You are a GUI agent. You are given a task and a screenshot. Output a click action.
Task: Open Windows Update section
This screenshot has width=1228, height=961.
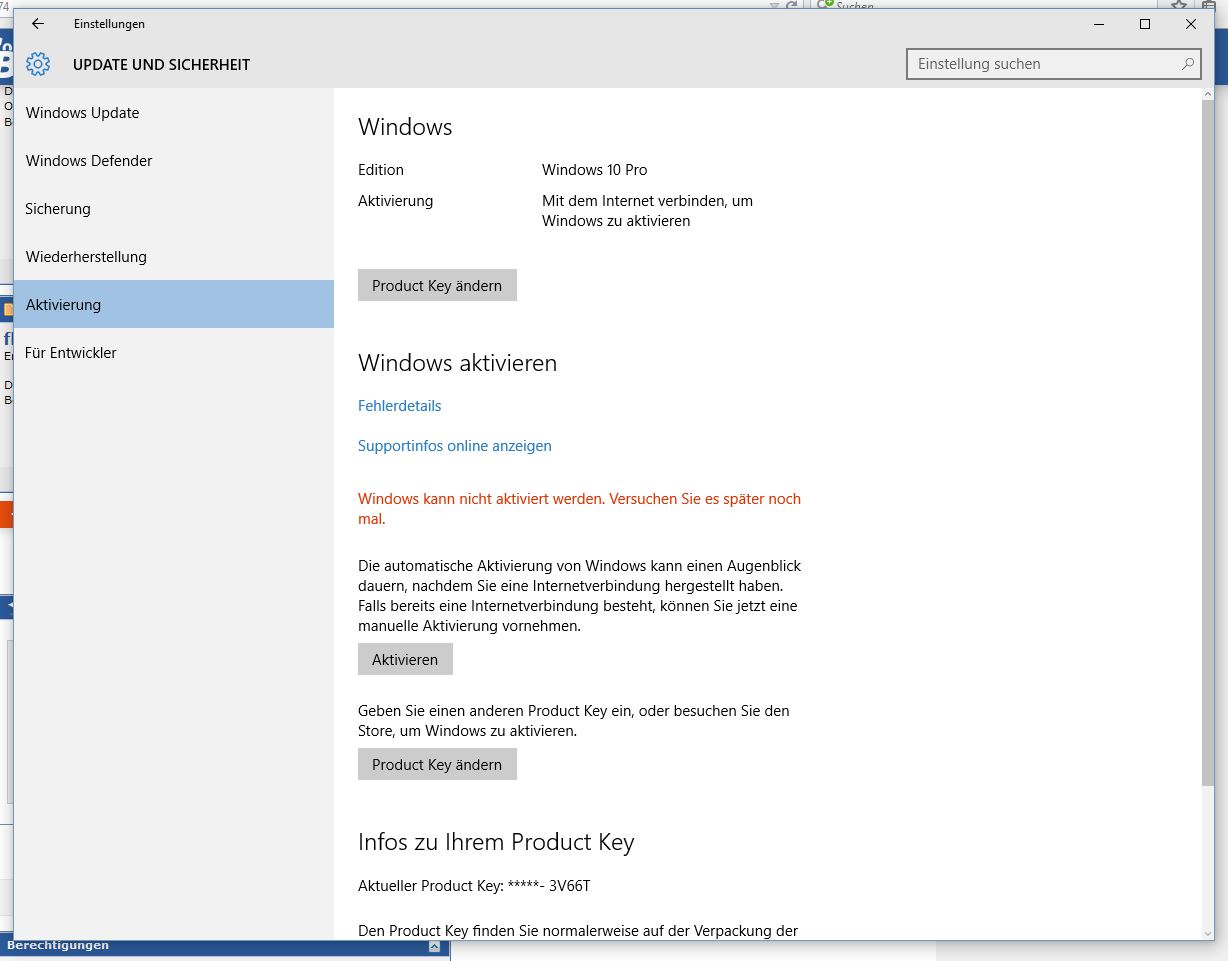pos(174,113)
